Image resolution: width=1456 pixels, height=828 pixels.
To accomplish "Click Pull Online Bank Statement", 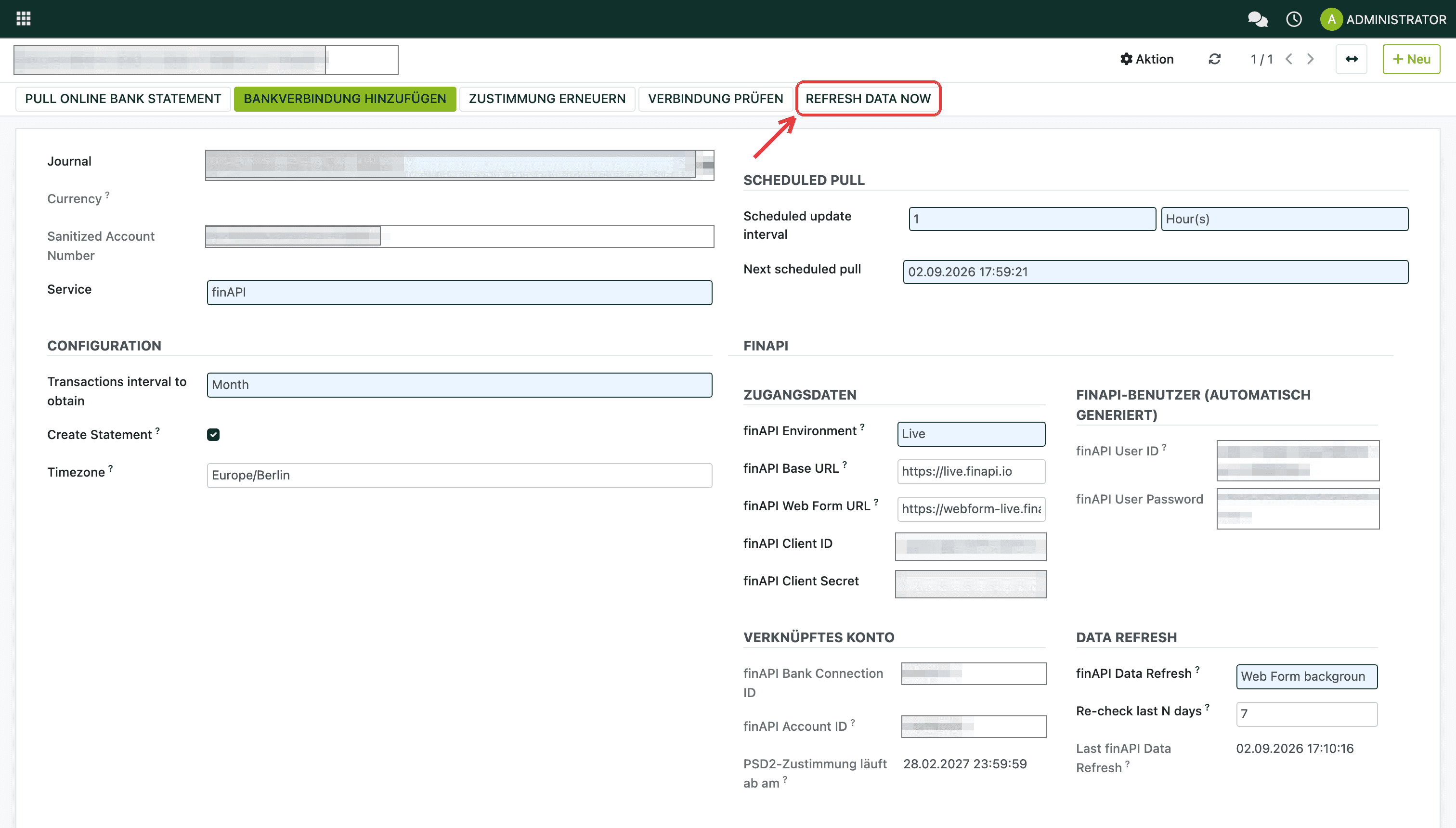I will (x=123, y=99).
